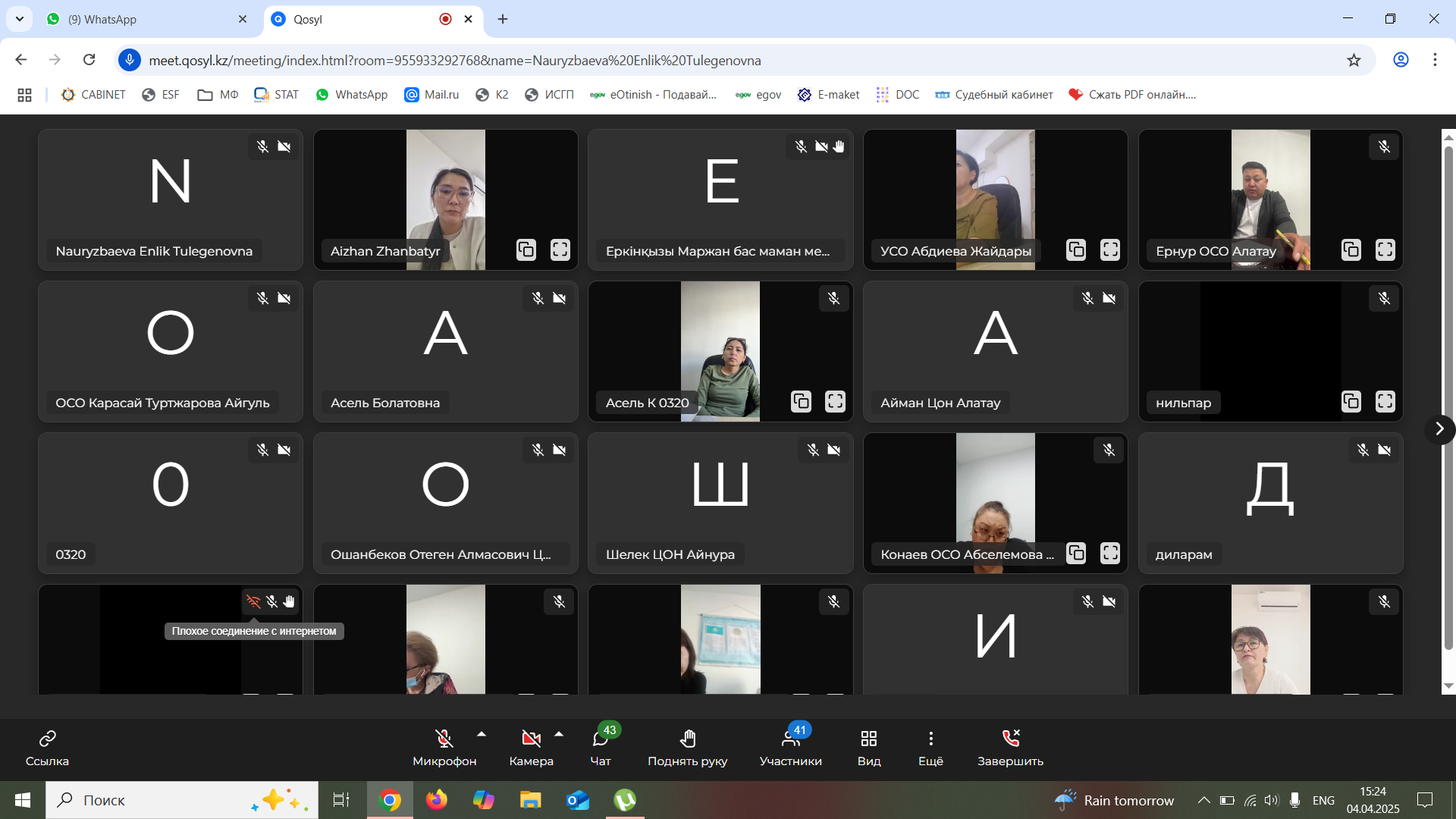
Task: Open the view layout options
Action: [x=869, y=739]
